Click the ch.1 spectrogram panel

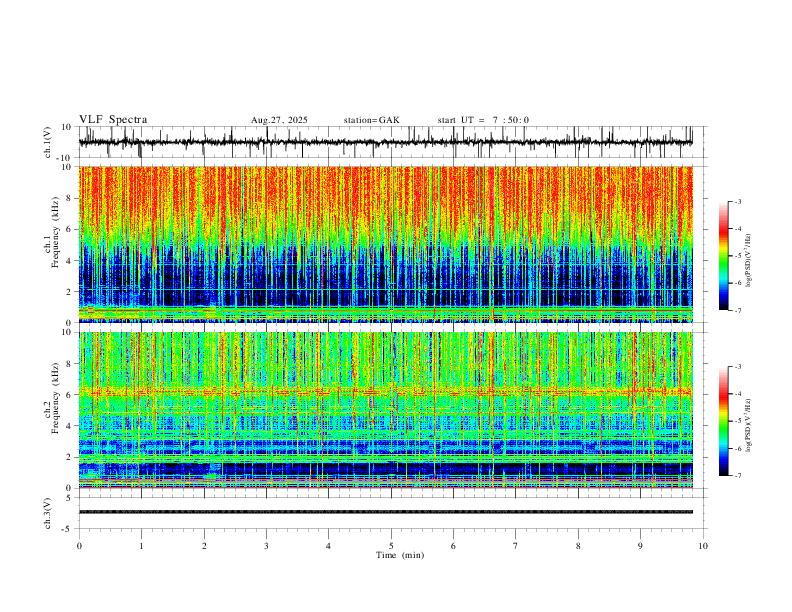coord(385,244)
